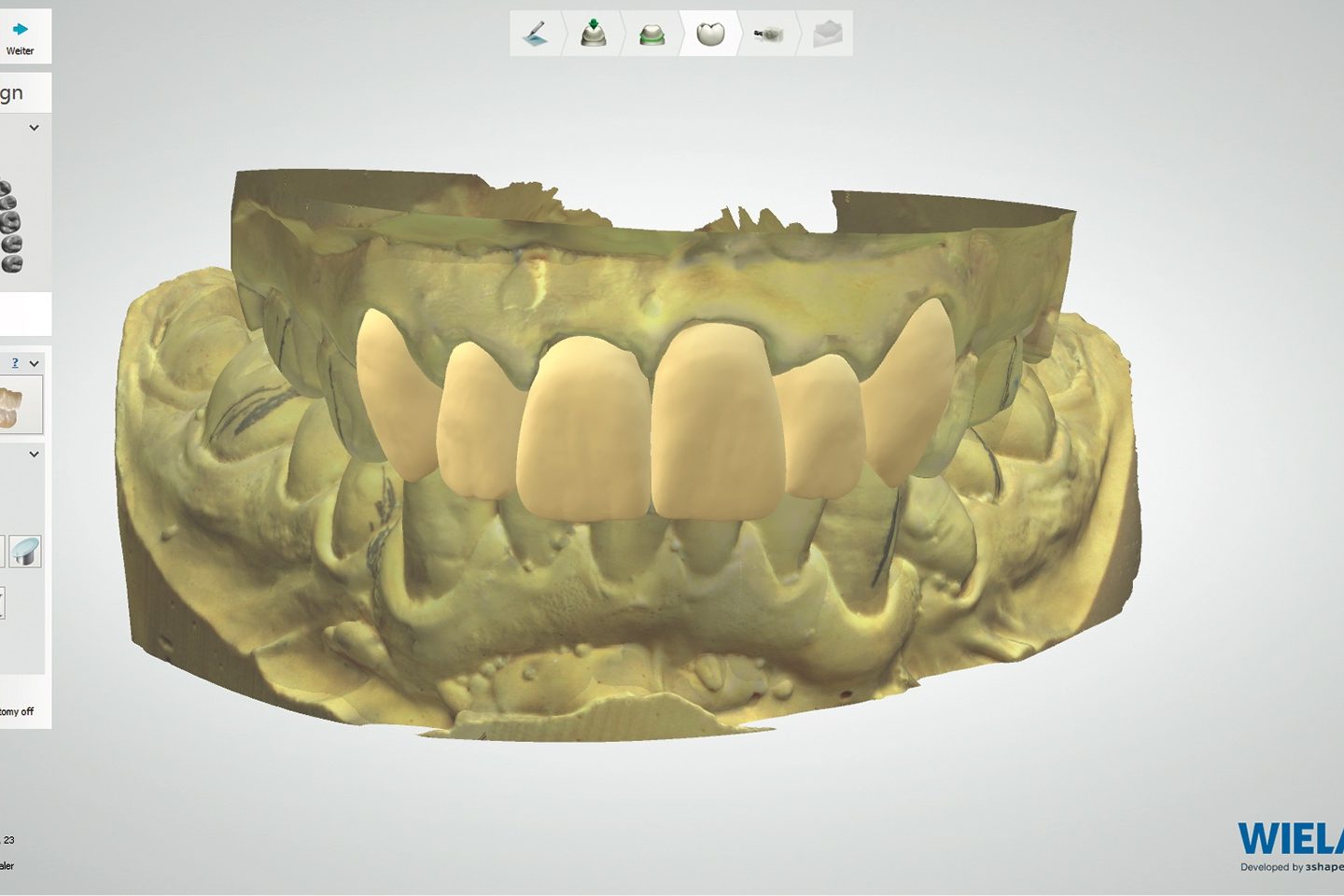
Task: Click the Weiter arrow button
Action: point(20,36)
